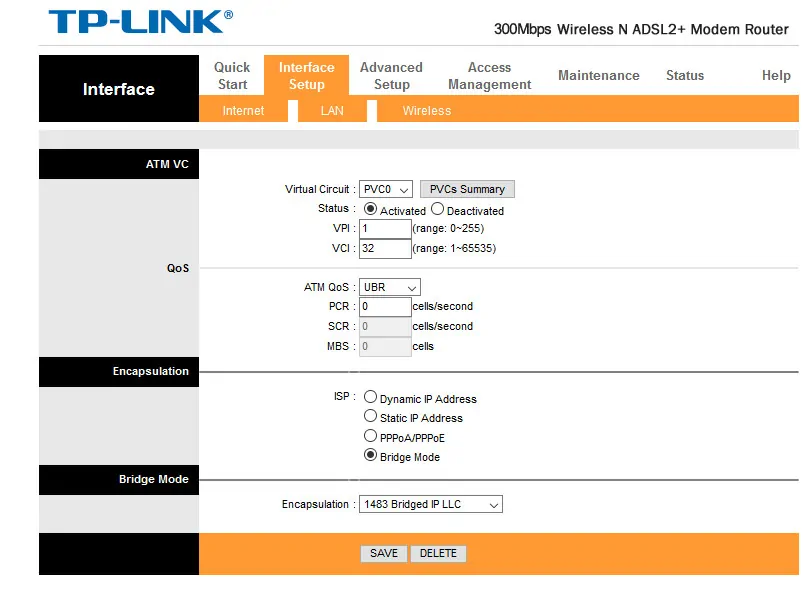Select the Deactivated status radio button

point(438,209)
